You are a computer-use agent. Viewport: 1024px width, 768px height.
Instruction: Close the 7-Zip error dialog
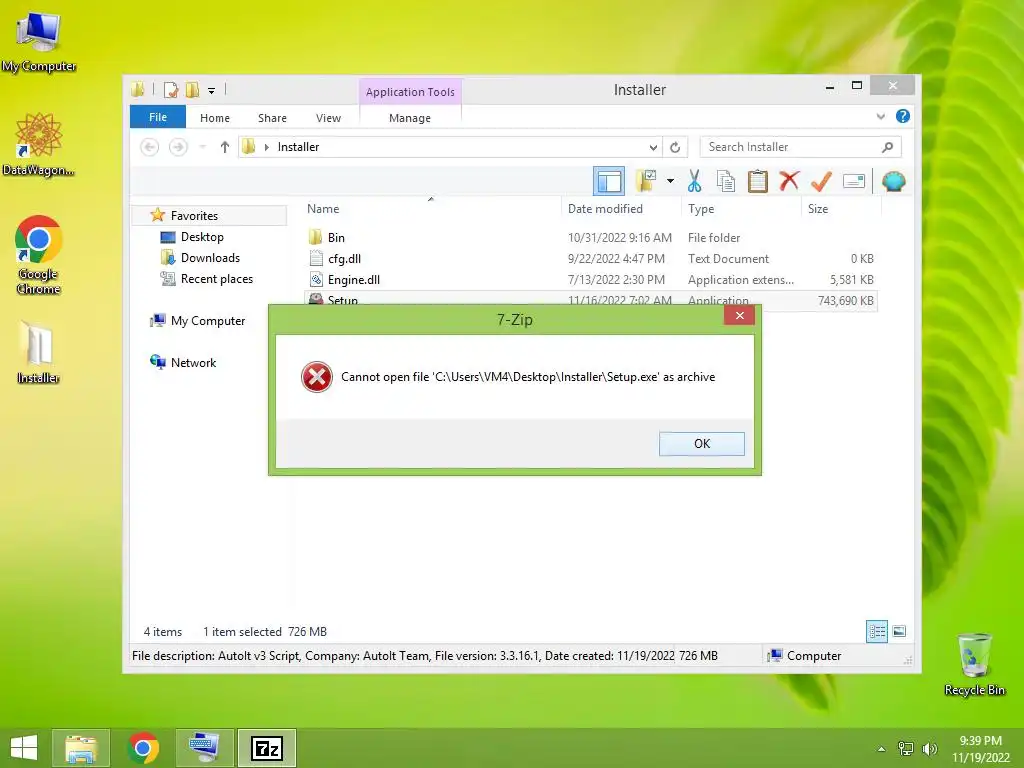[x=739, y=315]
